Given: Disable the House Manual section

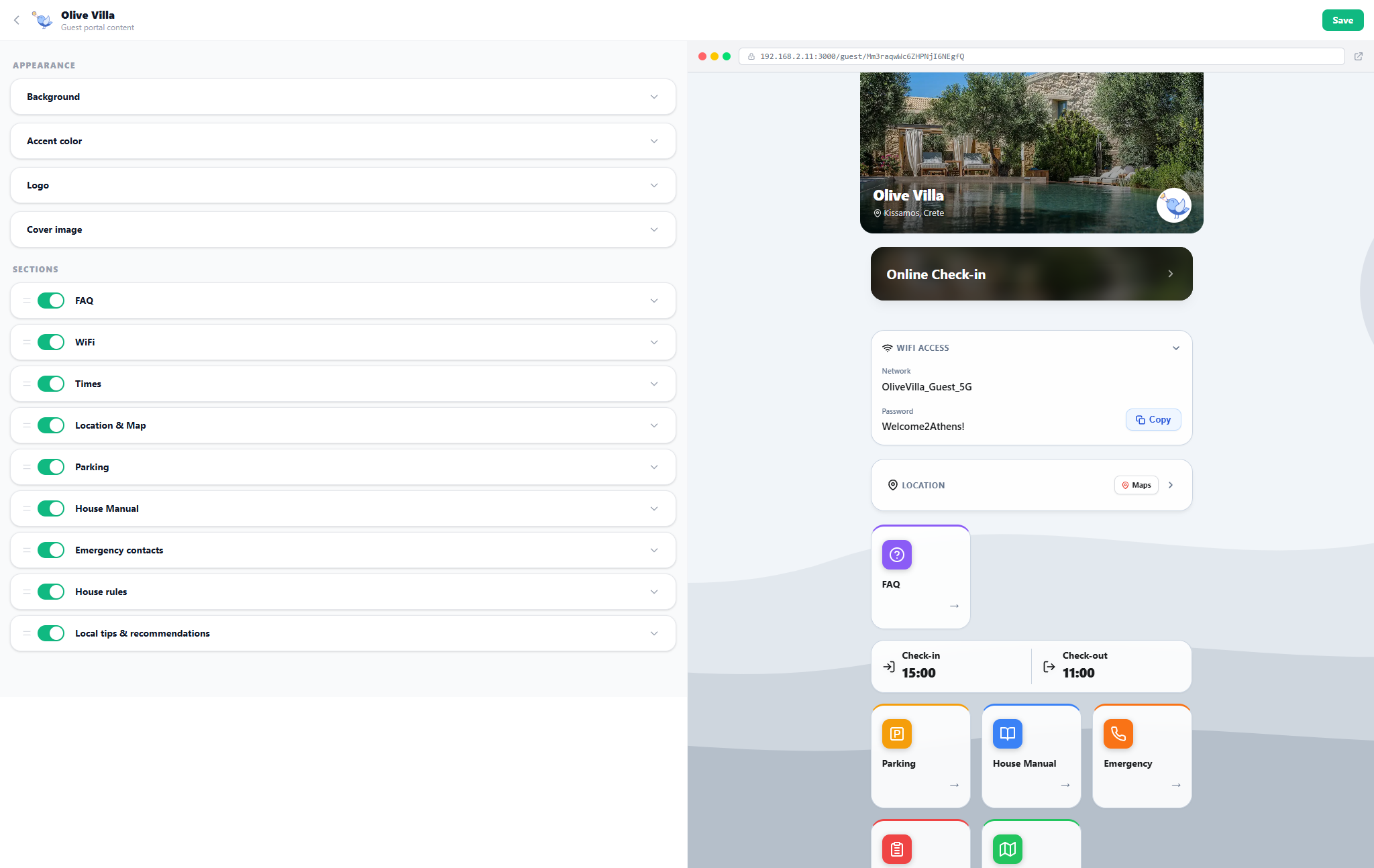Looking at the screenshot, I should click(51, 508).
